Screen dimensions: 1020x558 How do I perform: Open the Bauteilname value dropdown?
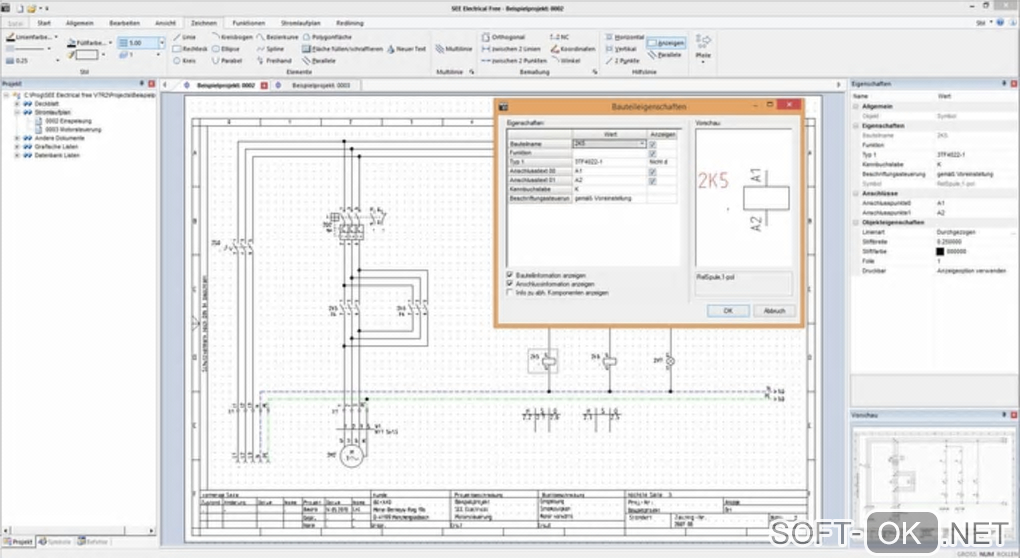(x=642, y=144)
